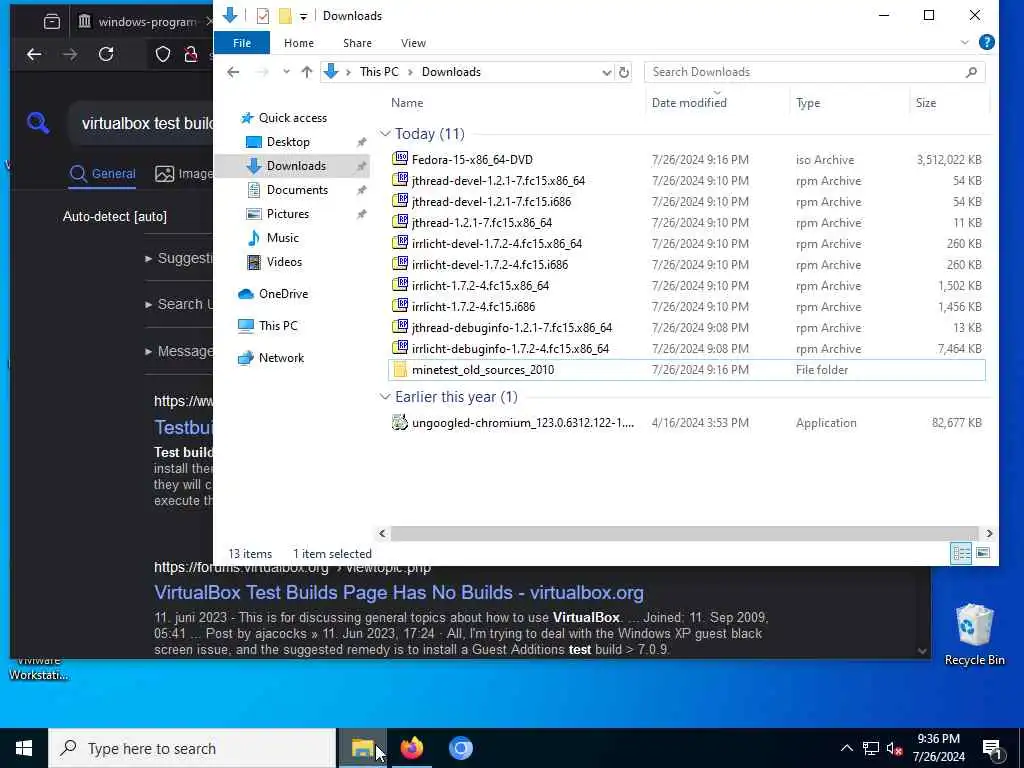Open the Recycle Bin desktop icon

point(974,634)
